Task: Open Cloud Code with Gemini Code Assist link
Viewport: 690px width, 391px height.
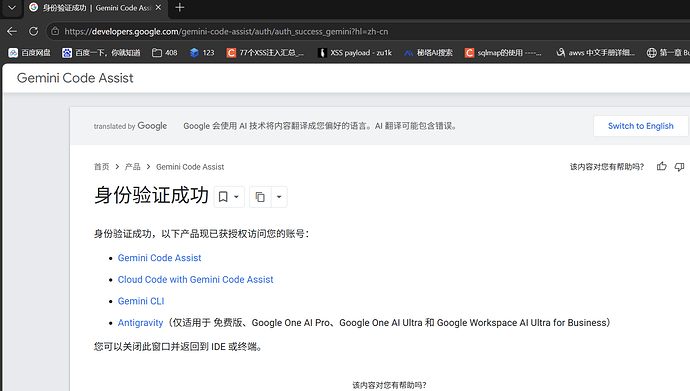Action: (x=195, y=279)
